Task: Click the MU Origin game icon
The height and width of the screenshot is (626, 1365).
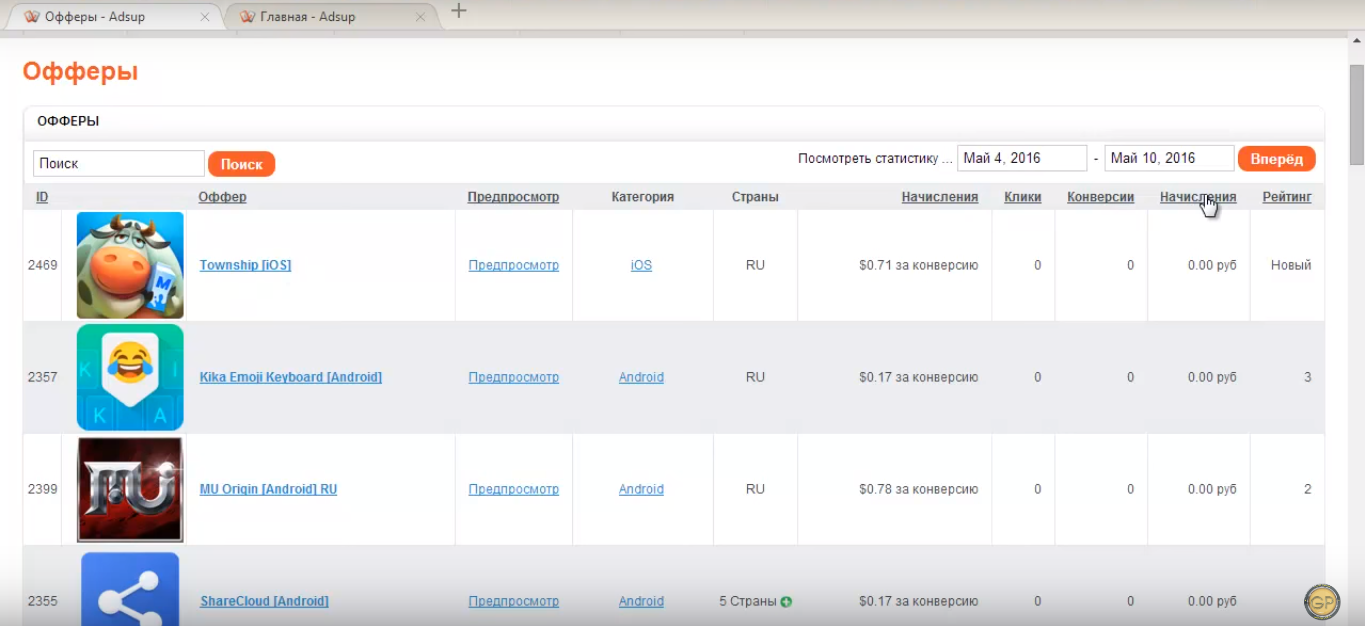Action: point(130,489)
